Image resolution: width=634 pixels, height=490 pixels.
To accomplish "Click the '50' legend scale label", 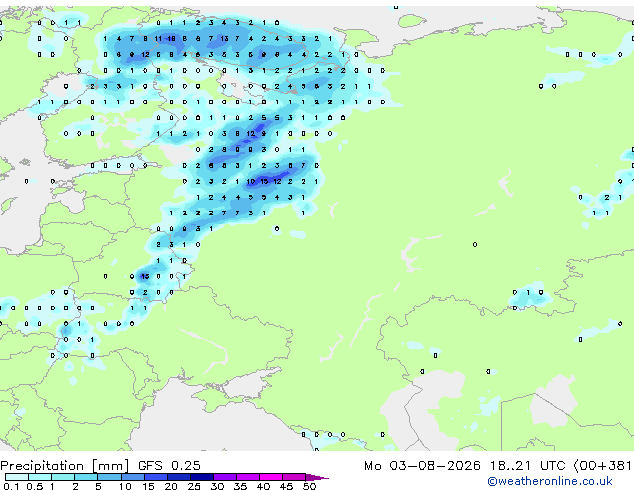I will pyautogui.click(x=309, y=486).
